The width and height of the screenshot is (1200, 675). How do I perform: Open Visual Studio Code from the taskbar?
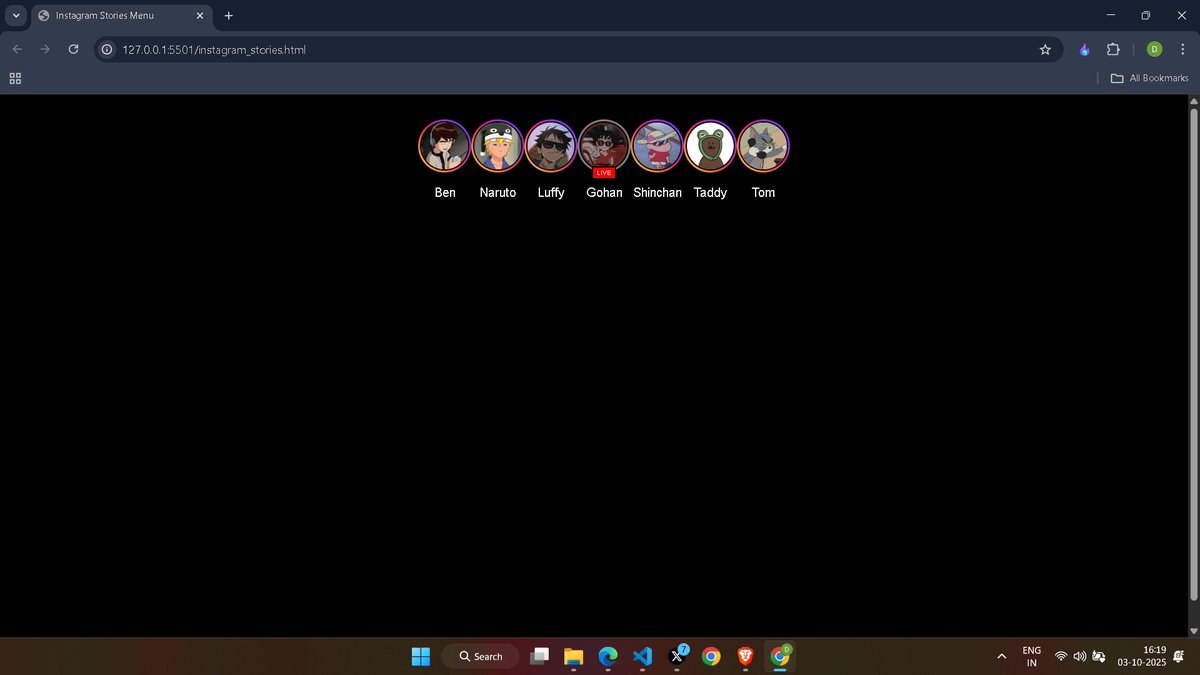click(x=642, y=656)
